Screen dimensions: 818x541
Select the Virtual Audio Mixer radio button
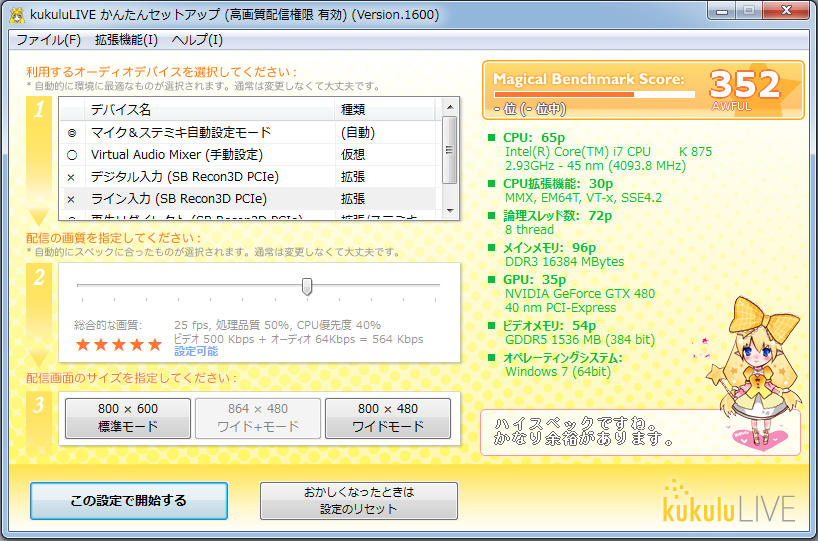click(72, 155)
